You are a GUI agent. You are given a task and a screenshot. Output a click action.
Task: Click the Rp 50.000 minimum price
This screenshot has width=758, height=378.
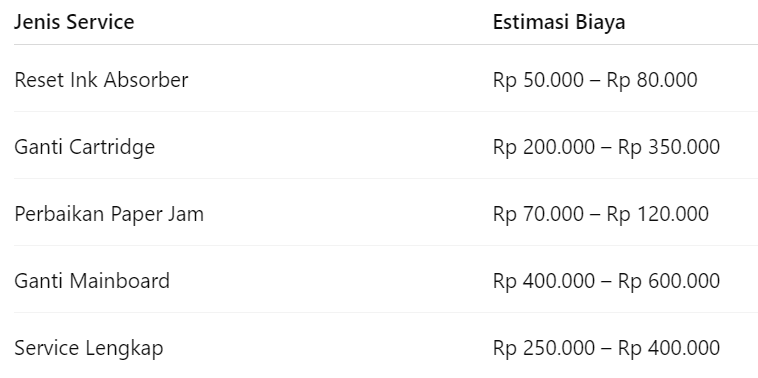point(538,80)
